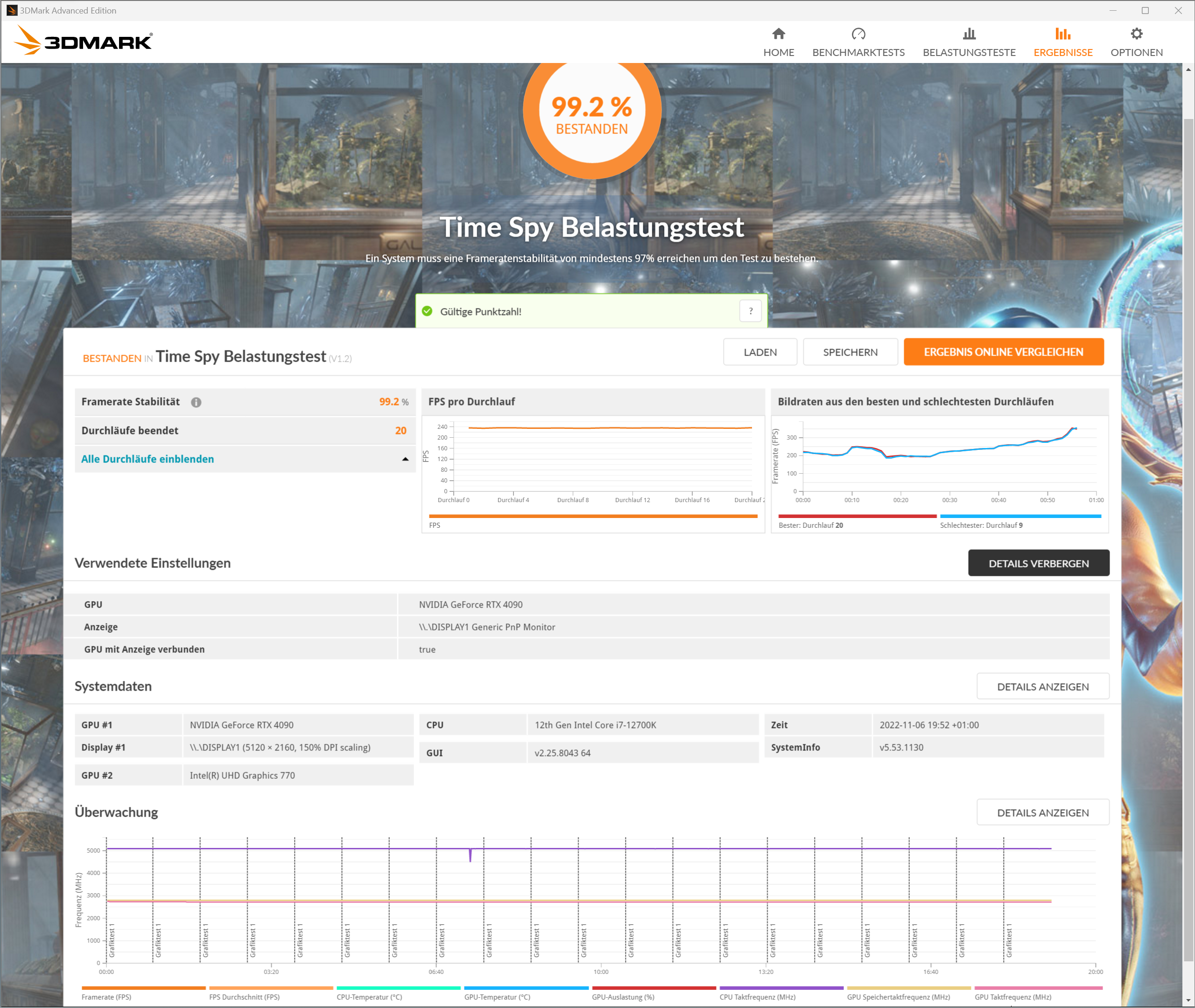Click the 3DMark title bar app icon
Image resolution: width=1195 pixels, height=1008 pixels.
[11, 10]
